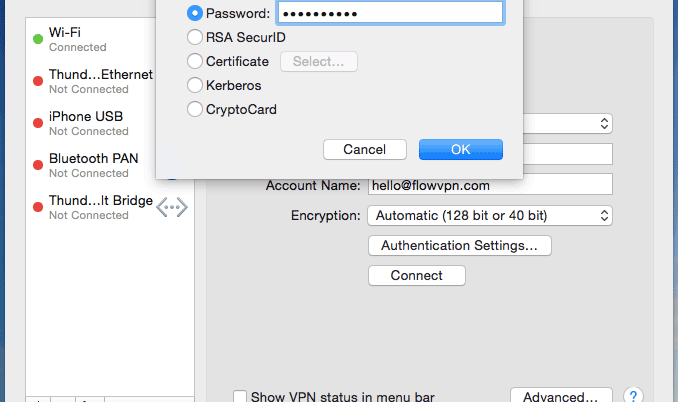The height and width of the screenshot is (402, 678).
Task: Click the help question mark button
Action: (632, 397)
